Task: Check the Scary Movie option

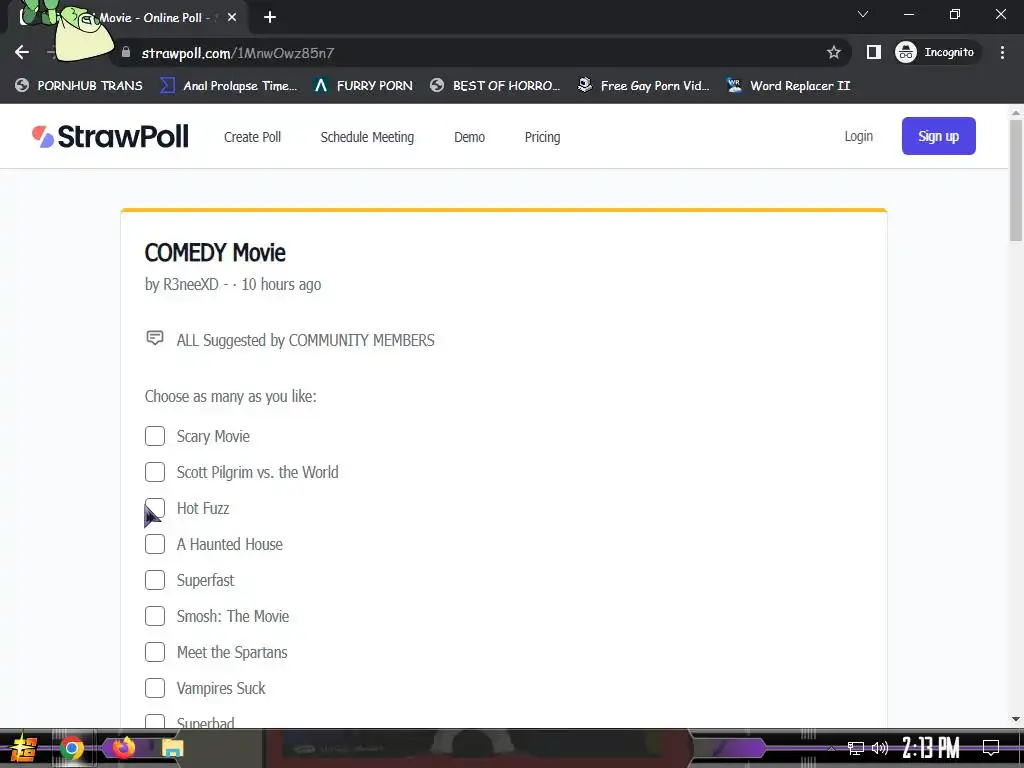Action: pos(155,436)
